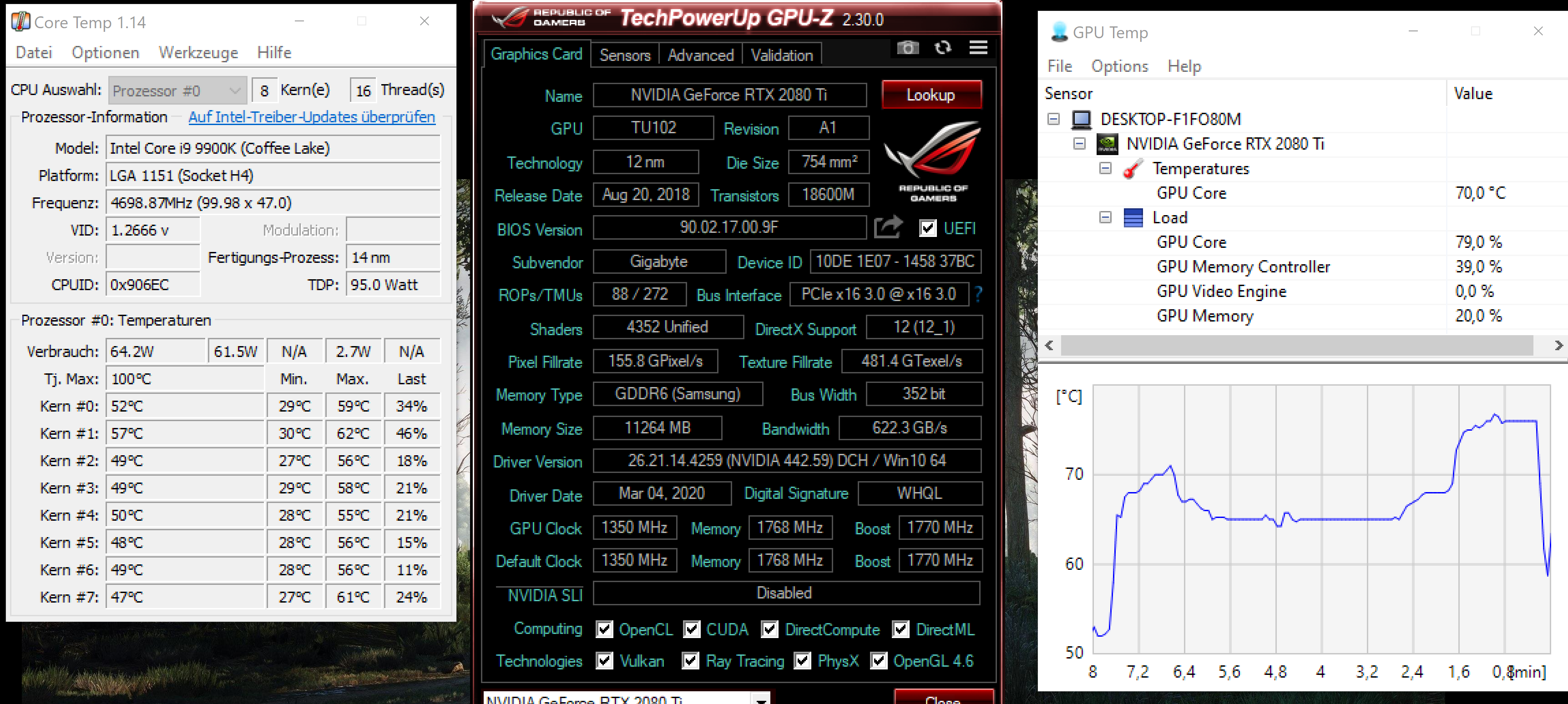Open the GPU-Z hamburger menu icon
The image size is (1568, 704).
pos(978,48)
